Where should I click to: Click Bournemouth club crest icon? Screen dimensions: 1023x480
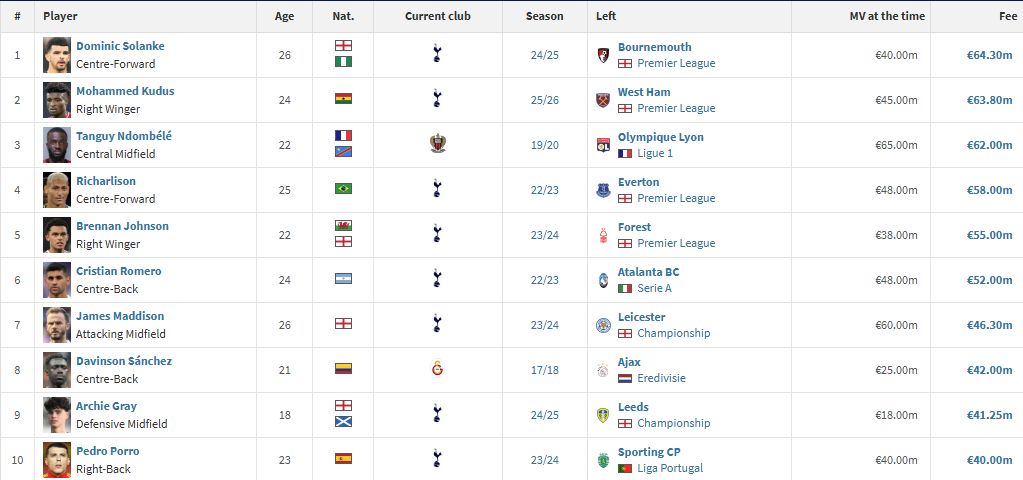coord(603,55)
